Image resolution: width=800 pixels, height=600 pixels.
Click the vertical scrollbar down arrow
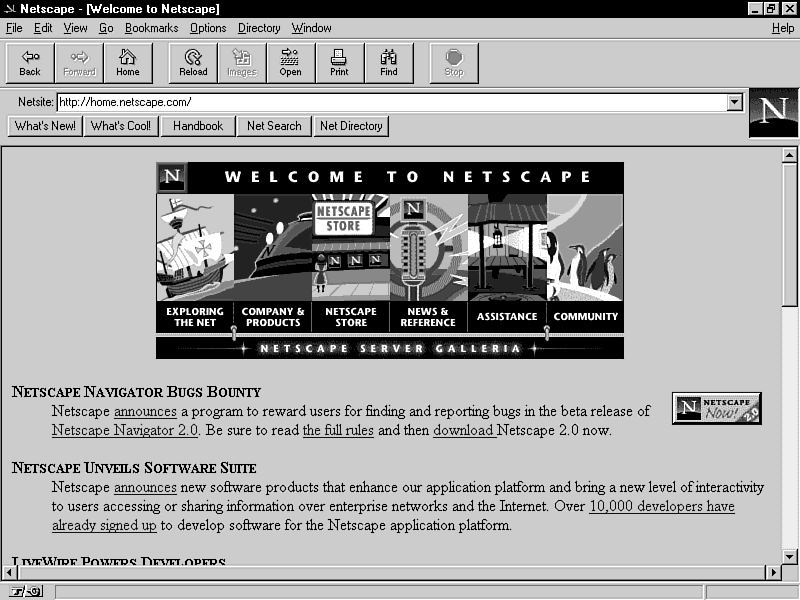tap(789, 556)
